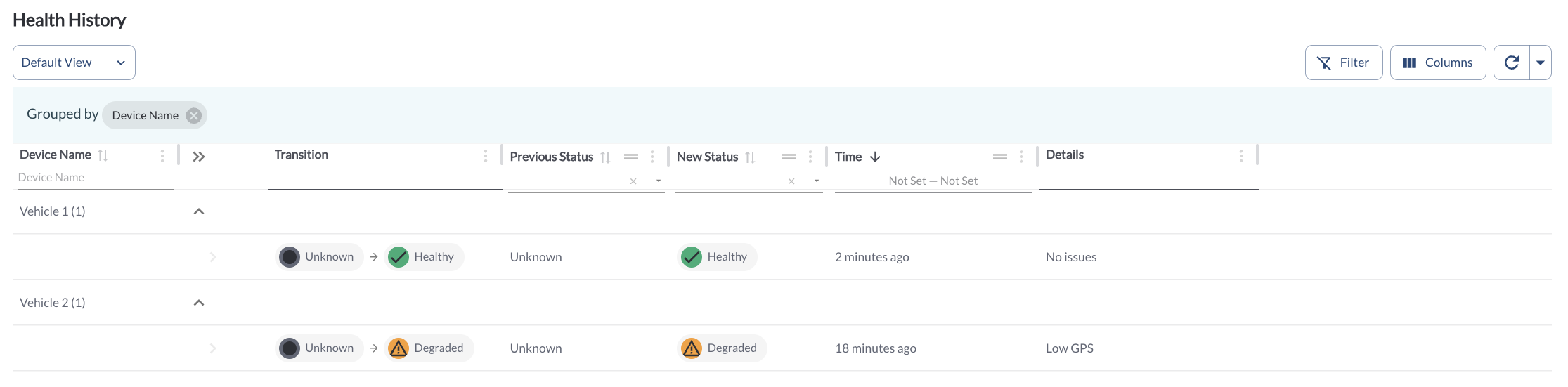Sort by Device Name column
This screenshot has height=387, width=1568.
coord(103,156)
